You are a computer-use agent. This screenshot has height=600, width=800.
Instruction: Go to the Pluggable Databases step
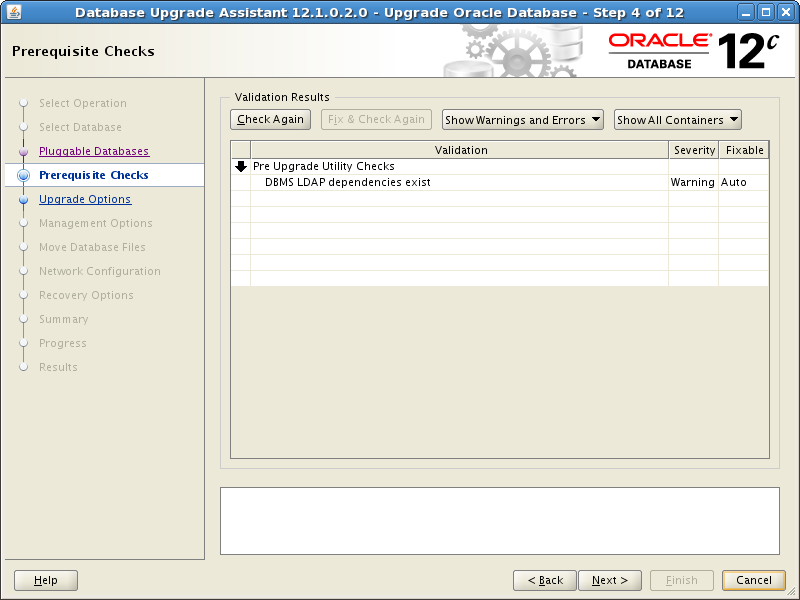tap(94, 151)
